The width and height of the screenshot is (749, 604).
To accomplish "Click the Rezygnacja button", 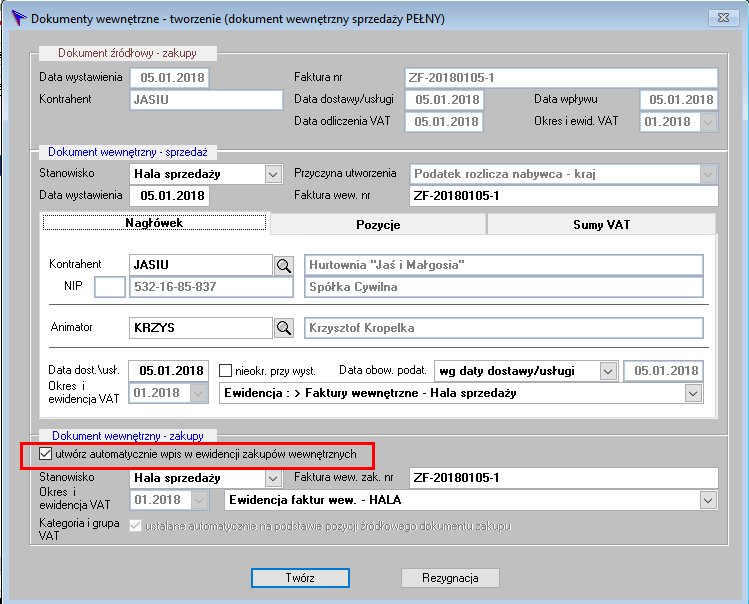I will coord(450,578).
